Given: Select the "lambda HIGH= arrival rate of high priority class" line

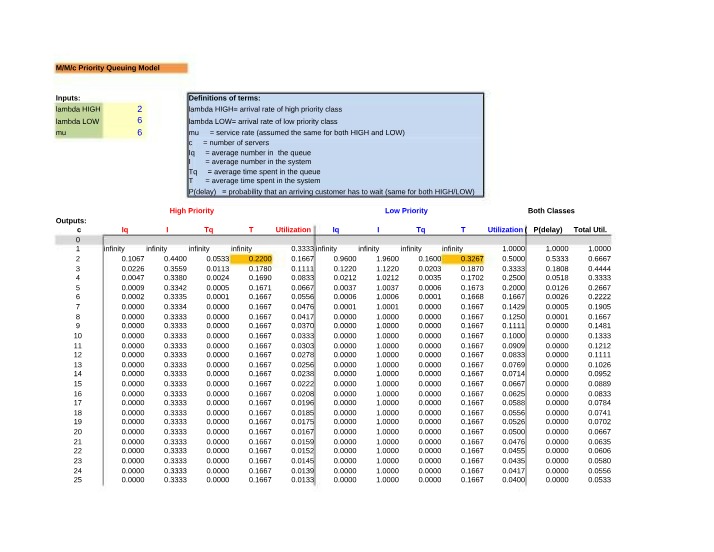Looking at the screenshot, I should [x=265, y=109].
